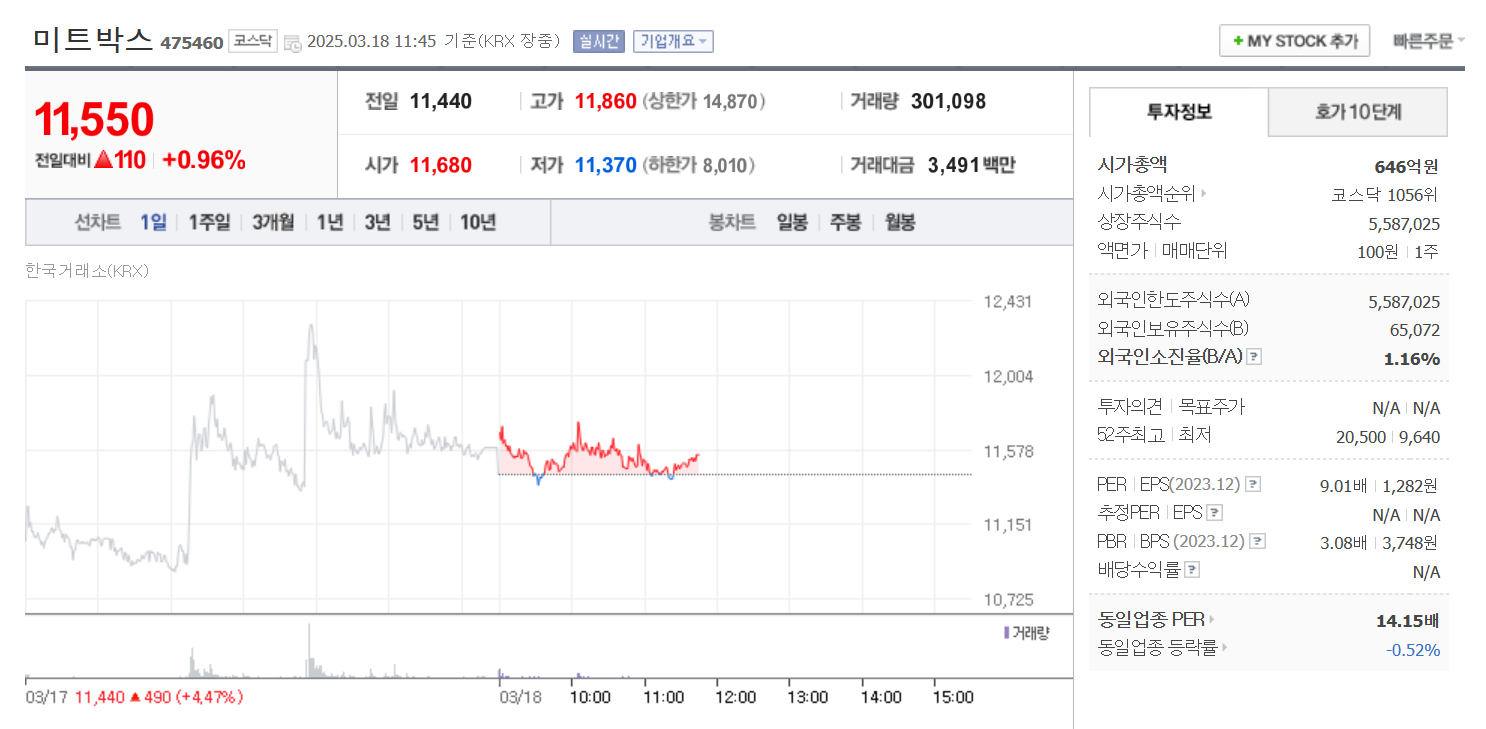1486x729 pixels.
Task: Click the change rate +0.96%
Action: pyautogui.click(x=204, y=160)
